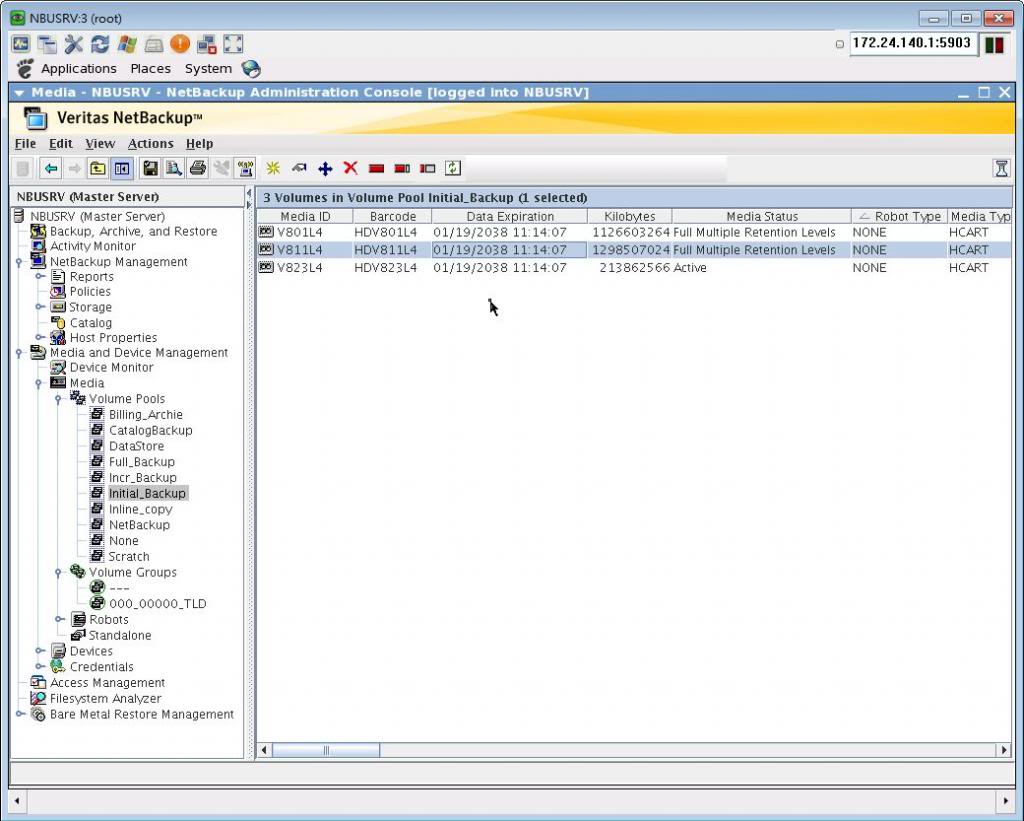
Task: Expand the Reports tree node
Action: pos(40,277)
